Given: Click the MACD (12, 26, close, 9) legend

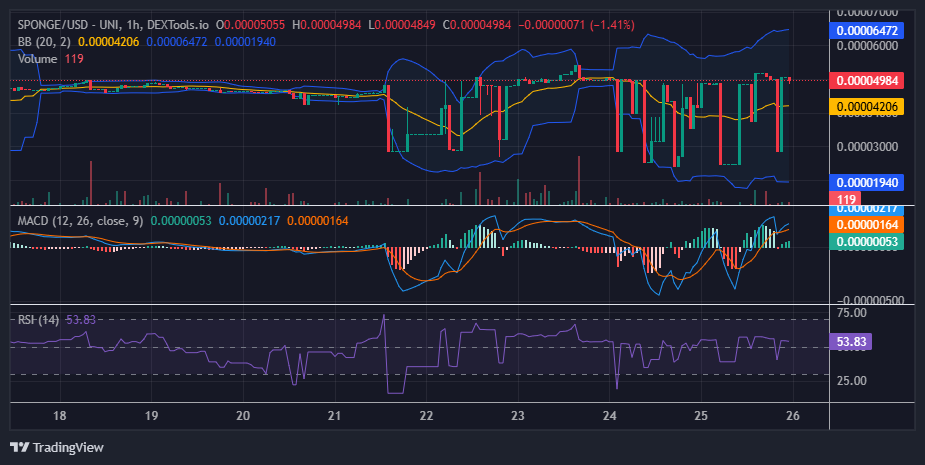Looking at the screenshot, I should click(x=80, y=221).
